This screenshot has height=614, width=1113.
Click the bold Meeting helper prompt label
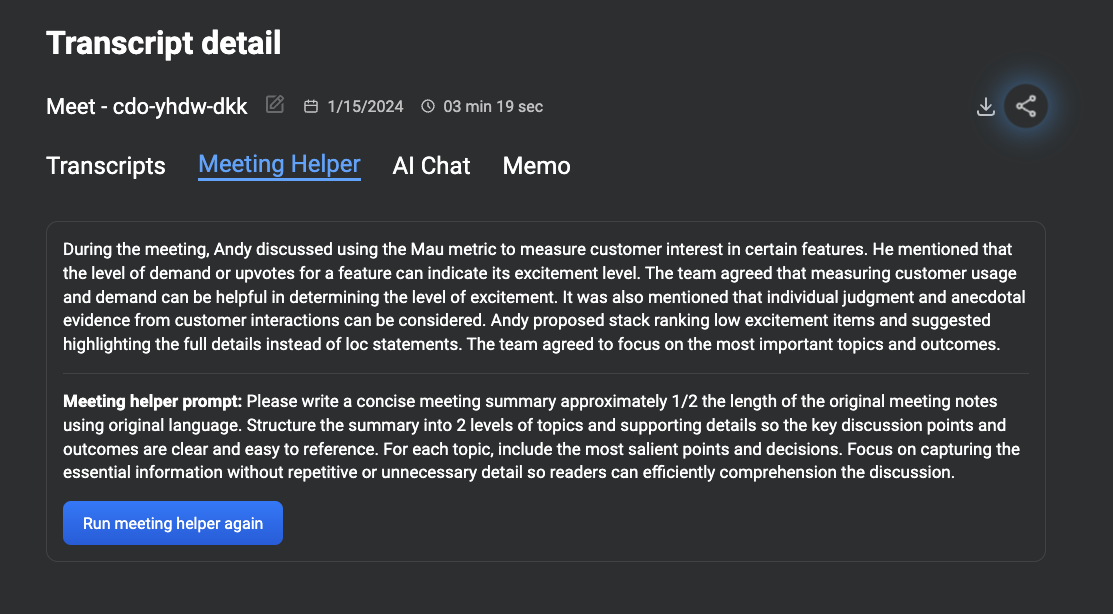(153, 401)
